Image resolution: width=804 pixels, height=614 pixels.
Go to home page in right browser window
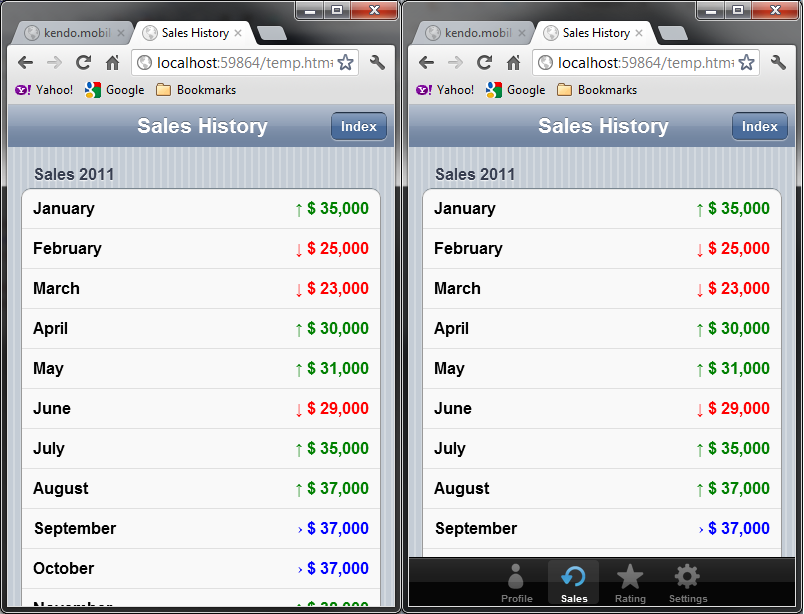pyautogui.click(x=513, y=63)
